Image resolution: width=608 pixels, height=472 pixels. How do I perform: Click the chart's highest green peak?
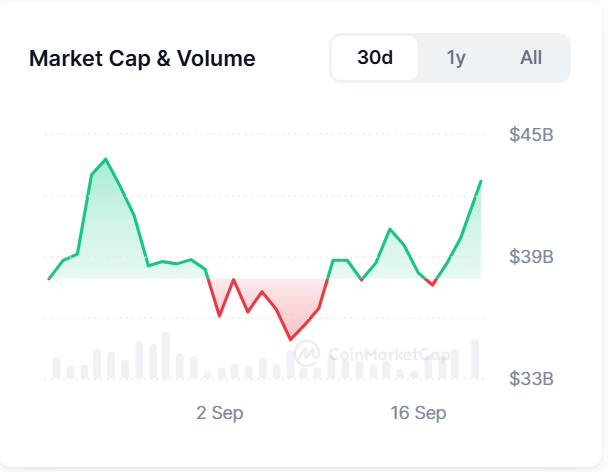coord(106,159)
